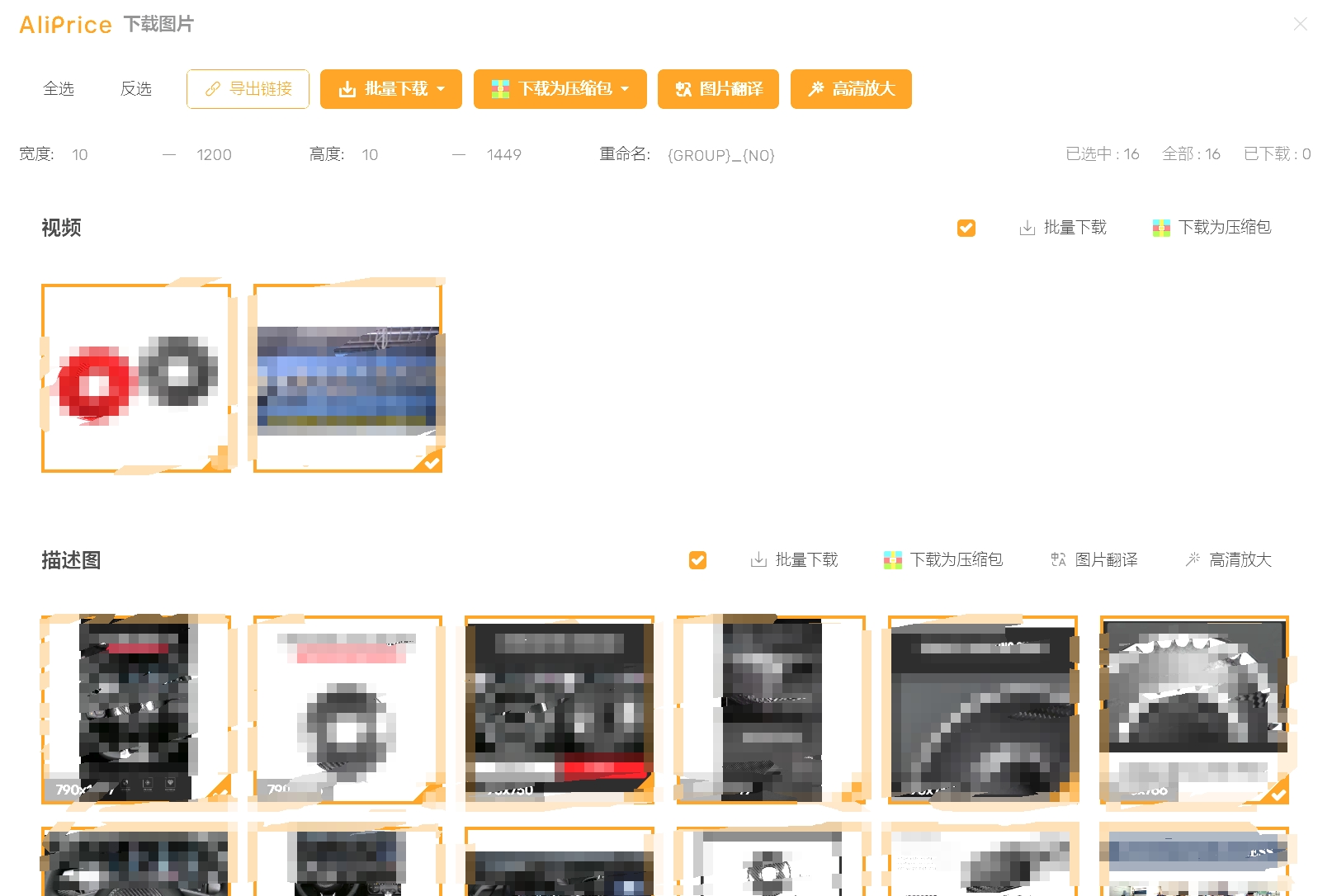Click the colored zip icon in orange 下载为压缩包 button
1318x896 pixels.
click(x=500, y=89)
